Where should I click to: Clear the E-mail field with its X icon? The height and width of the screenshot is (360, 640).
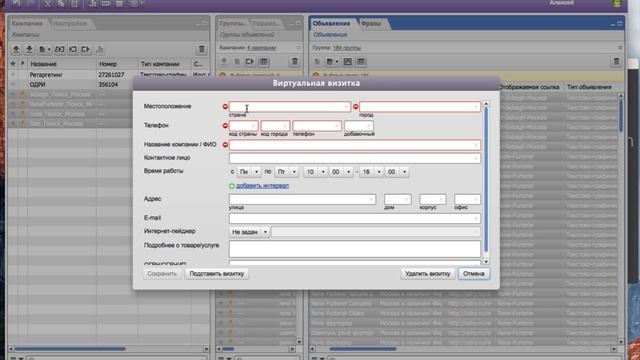[476, 219]
